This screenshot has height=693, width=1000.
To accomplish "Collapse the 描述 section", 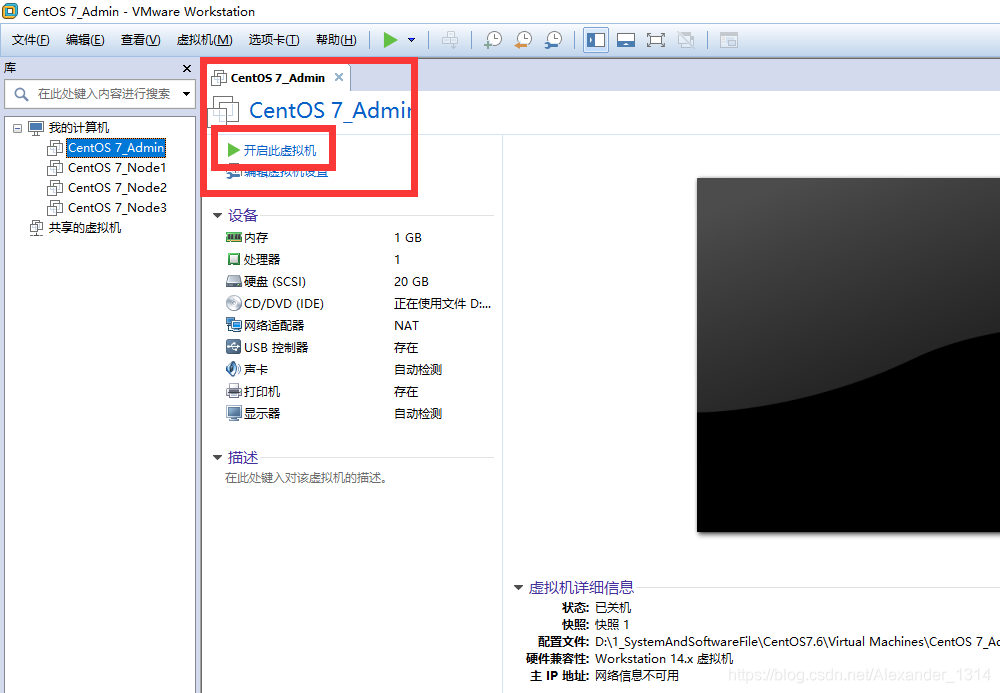I will pos(217,458).
